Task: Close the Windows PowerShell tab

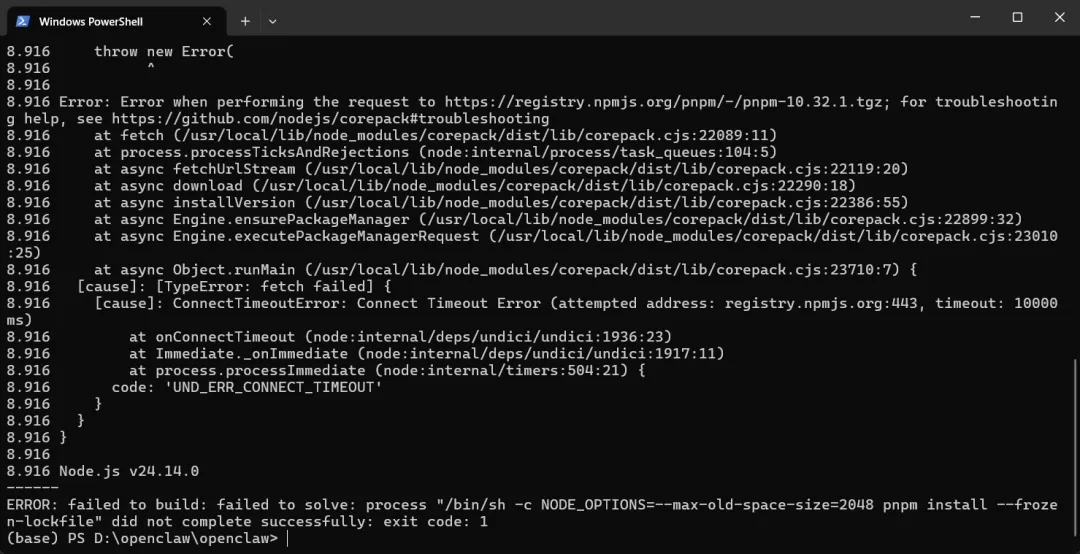Action: (x=207, y=21)
